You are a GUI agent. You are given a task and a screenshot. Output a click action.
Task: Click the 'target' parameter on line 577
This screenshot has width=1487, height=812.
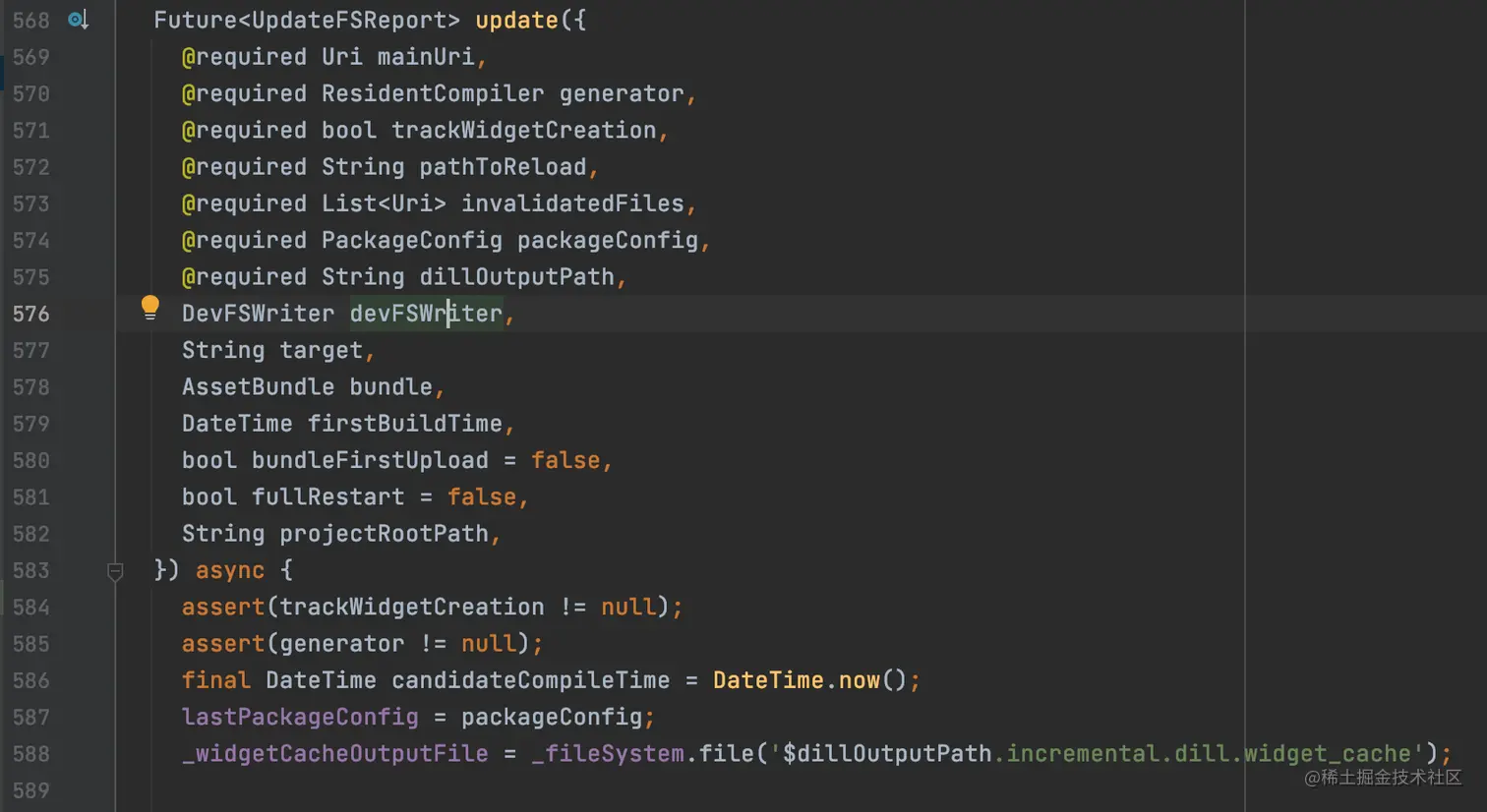(322, 350)
